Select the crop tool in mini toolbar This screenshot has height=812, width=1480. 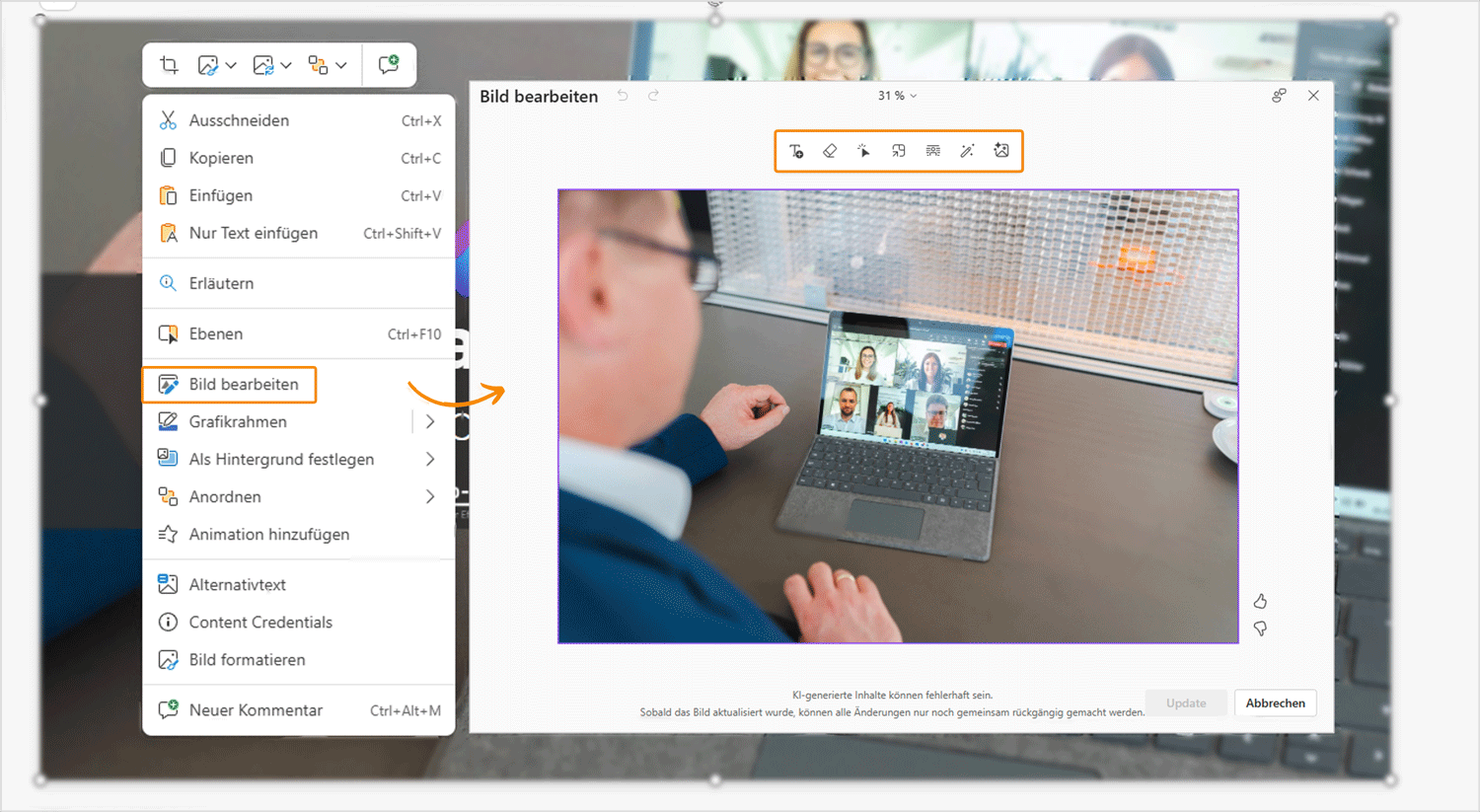(169, 65)
